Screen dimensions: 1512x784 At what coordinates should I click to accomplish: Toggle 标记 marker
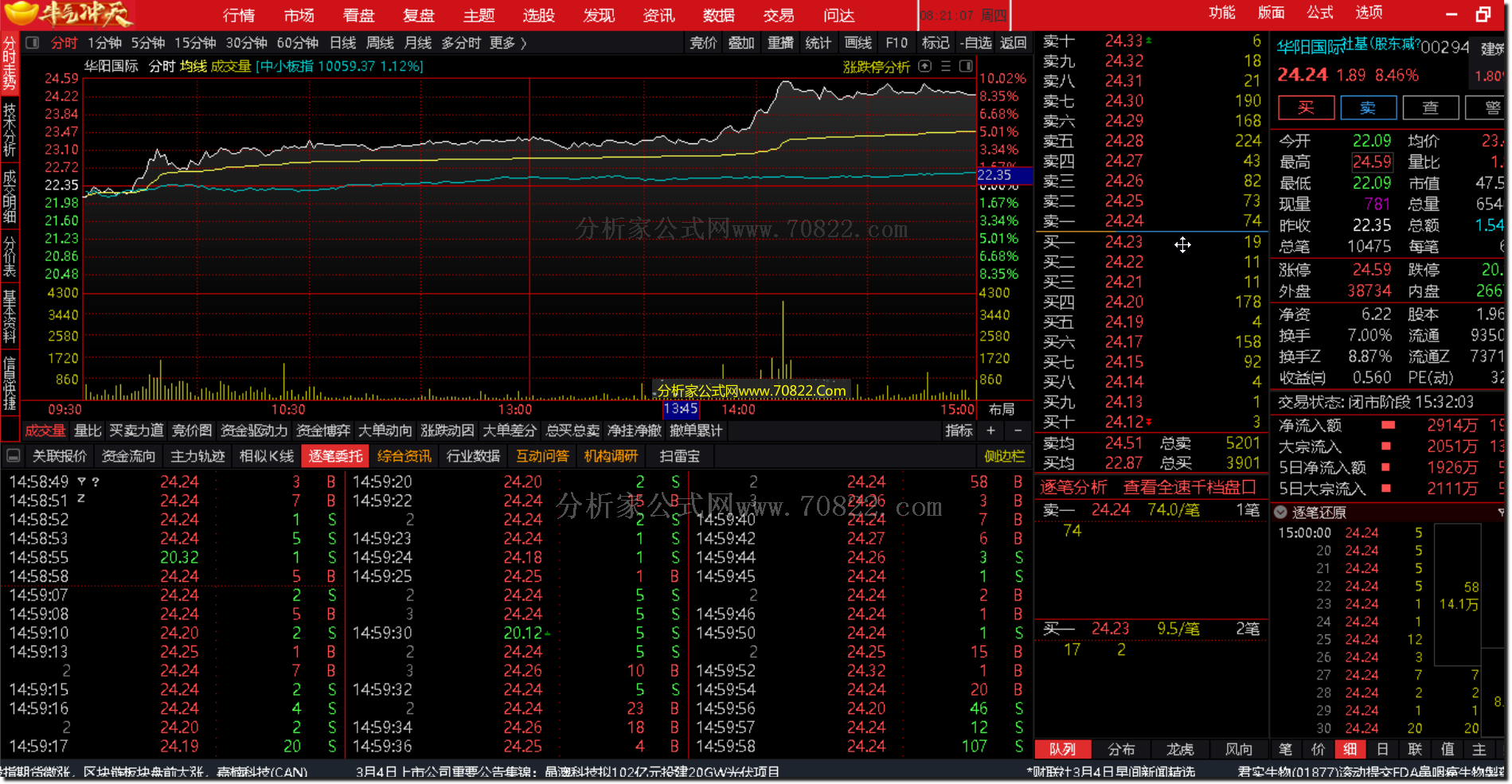click(x=936, y=43)
